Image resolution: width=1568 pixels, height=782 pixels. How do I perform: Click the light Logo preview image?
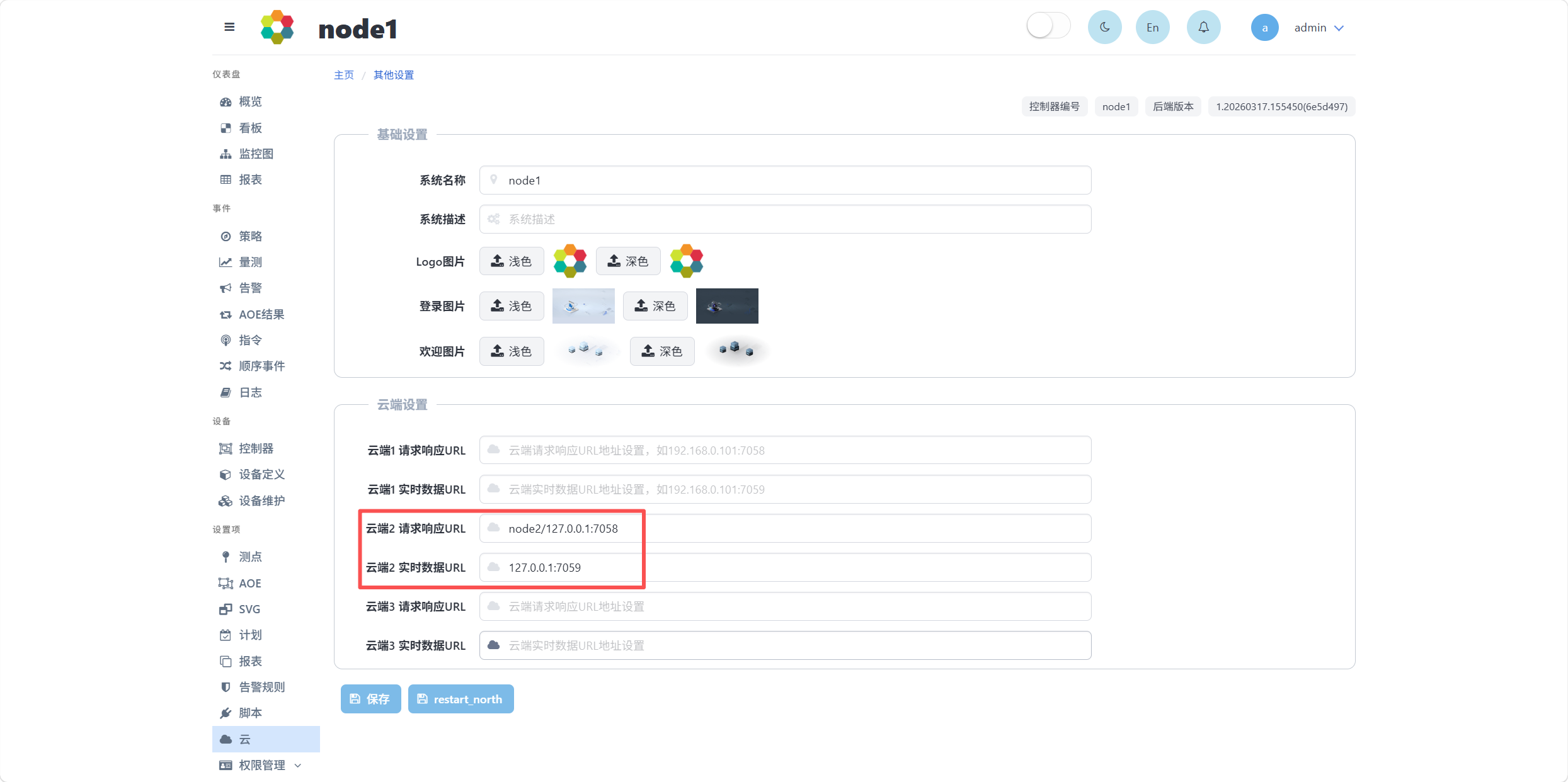(x=570, y=261)
